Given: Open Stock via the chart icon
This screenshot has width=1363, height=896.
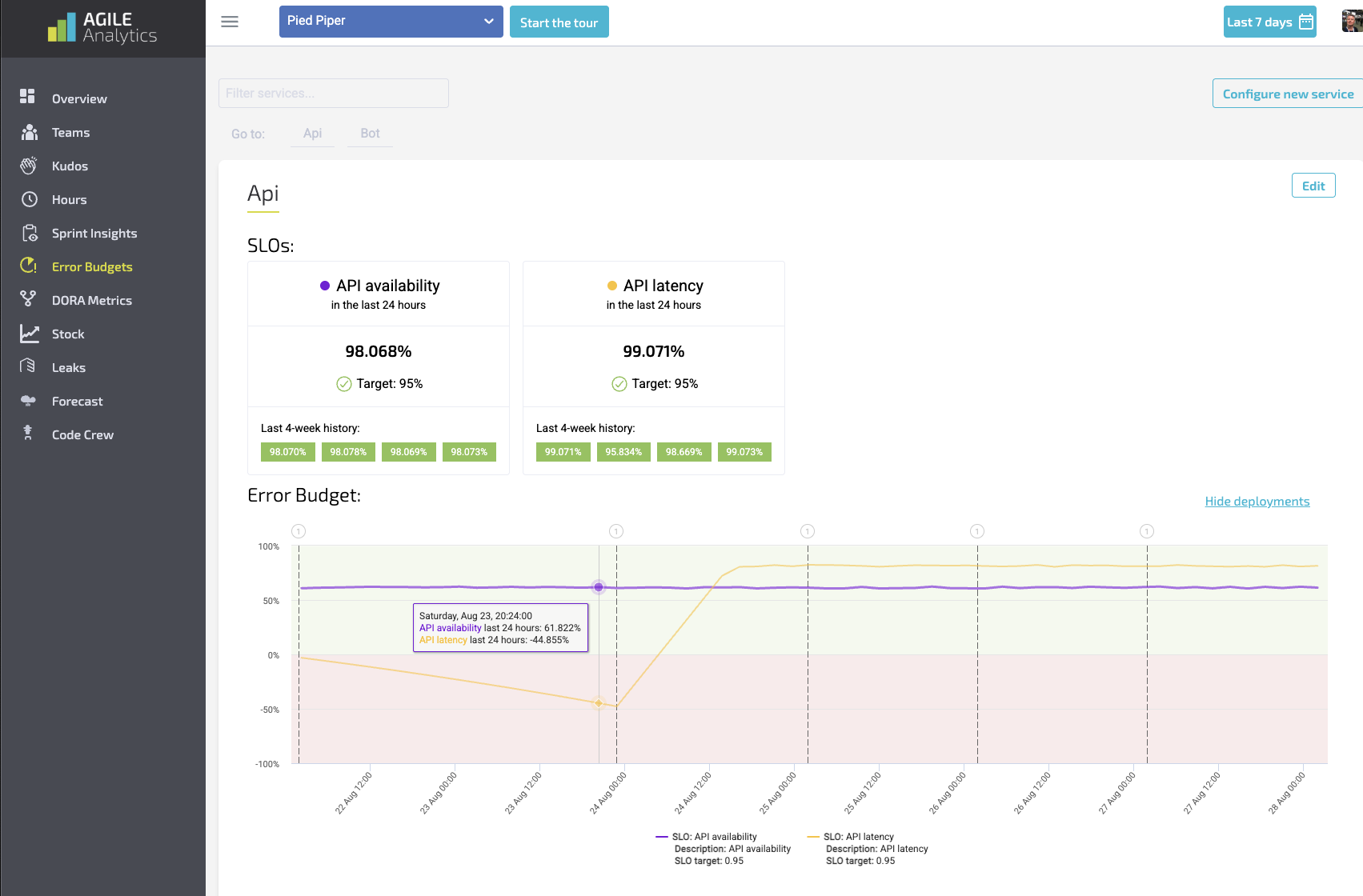Looking at the screenshot, I should pos(30,334).
